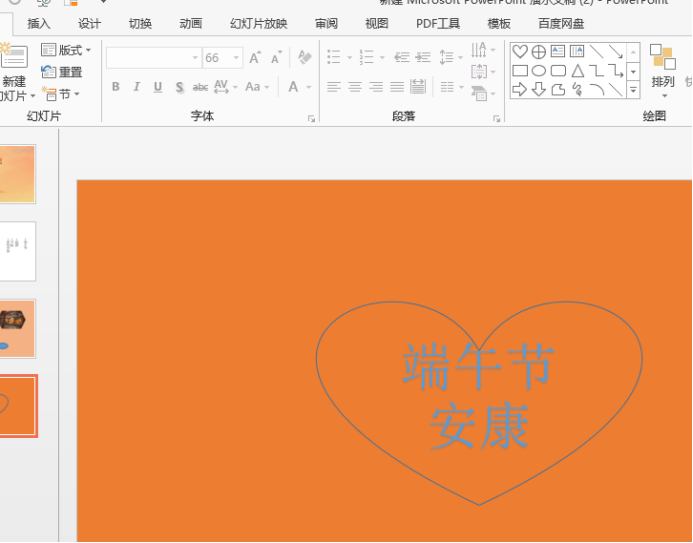The height and width of the screenshot is (543, 693).
Task: Click the font color A button
Action: click(x=293, y=87)
